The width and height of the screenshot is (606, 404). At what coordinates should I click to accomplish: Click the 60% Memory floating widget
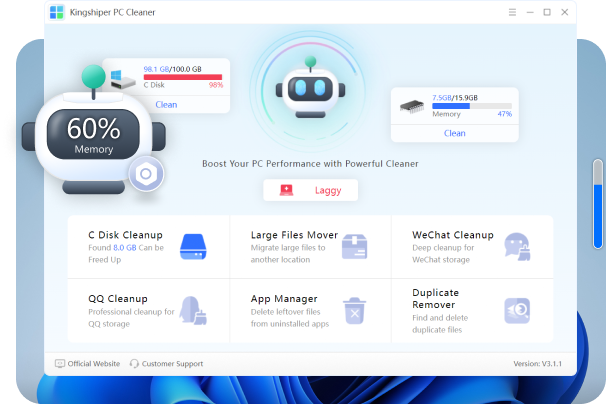click(x=93, y=135)
